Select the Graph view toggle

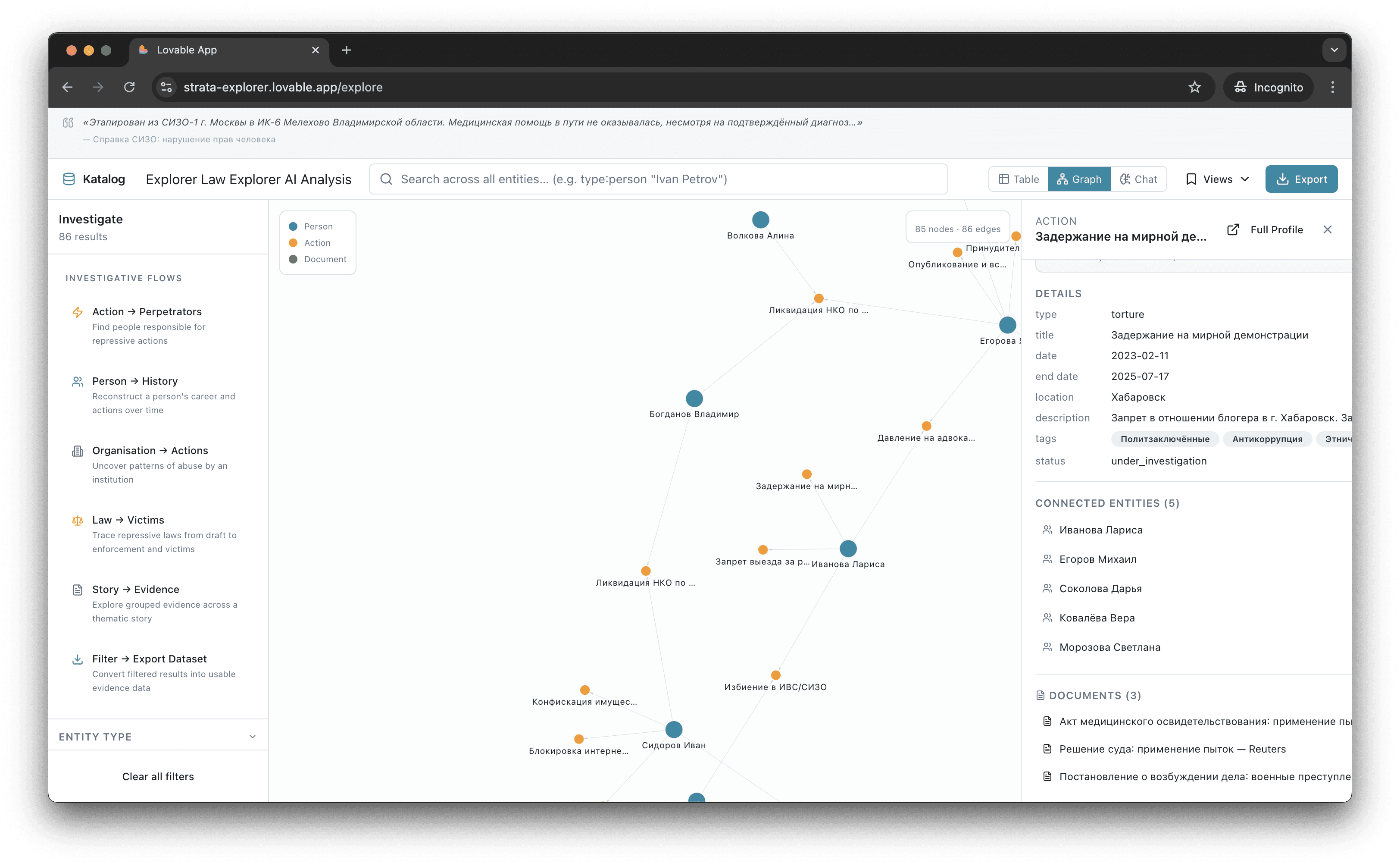point(1079,179)
